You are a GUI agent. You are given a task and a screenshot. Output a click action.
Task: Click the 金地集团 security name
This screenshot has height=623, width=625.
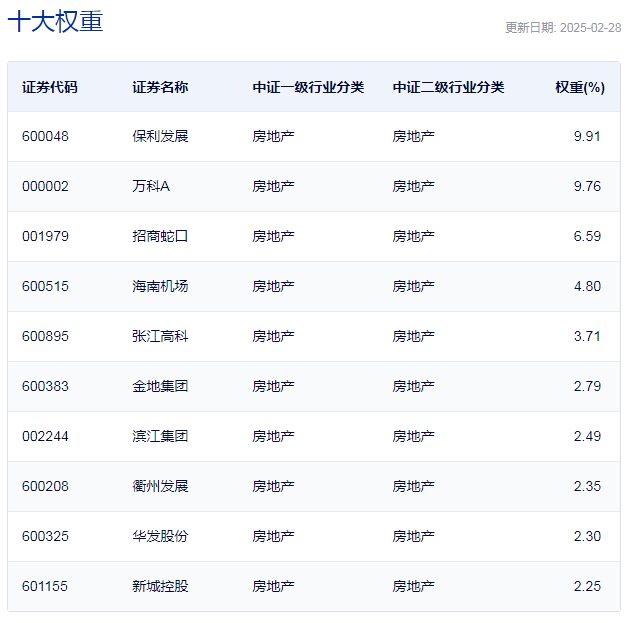[160, 386]
